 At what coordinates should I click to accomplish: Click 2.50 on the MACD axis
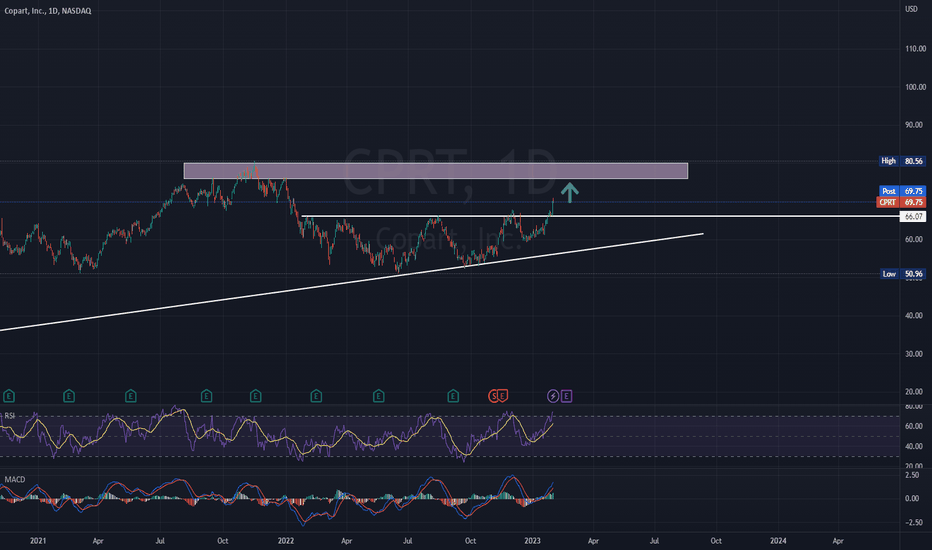912,476
